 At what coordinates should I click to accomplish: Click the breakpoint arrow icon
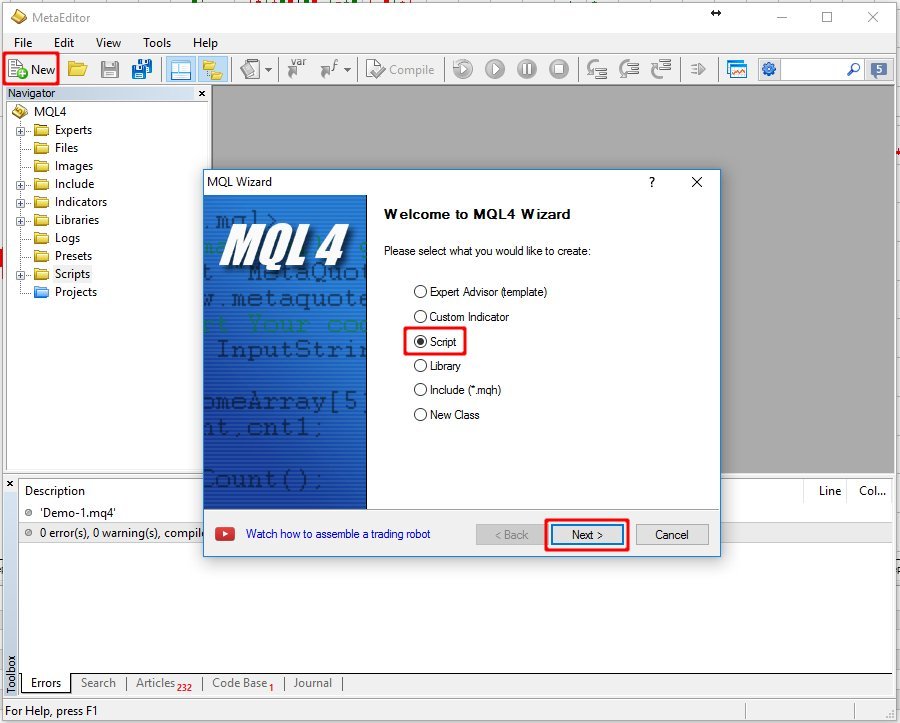point(698,69)
